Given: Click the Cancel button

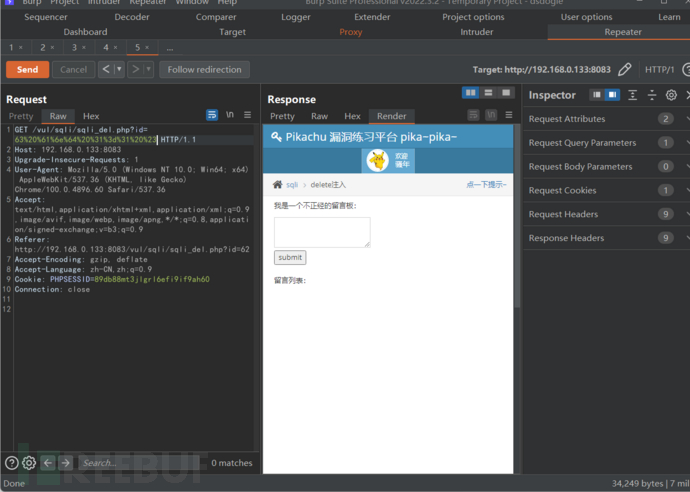Looking at the screenshot, I should pyautogui.click(x=73, y=70).
